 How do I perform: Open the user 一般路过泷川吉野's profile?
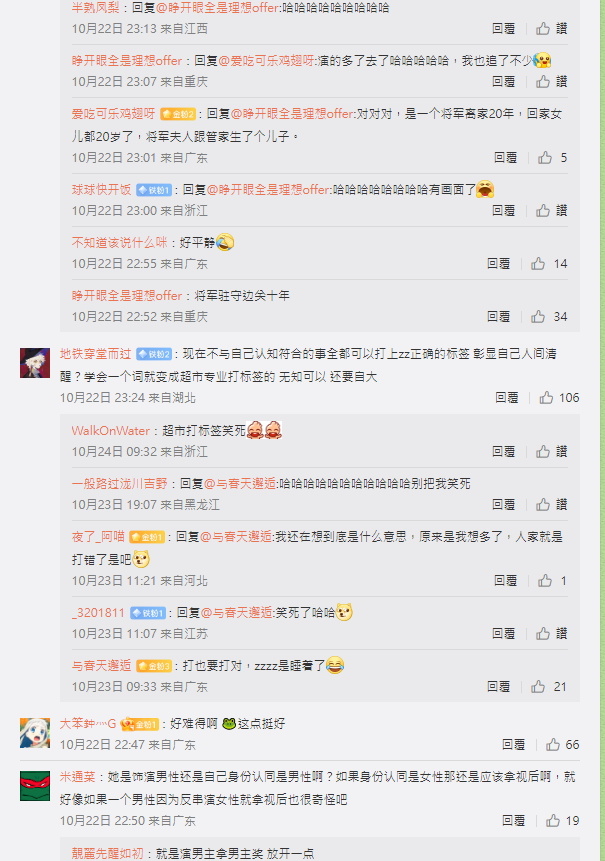tap(119, 483)
